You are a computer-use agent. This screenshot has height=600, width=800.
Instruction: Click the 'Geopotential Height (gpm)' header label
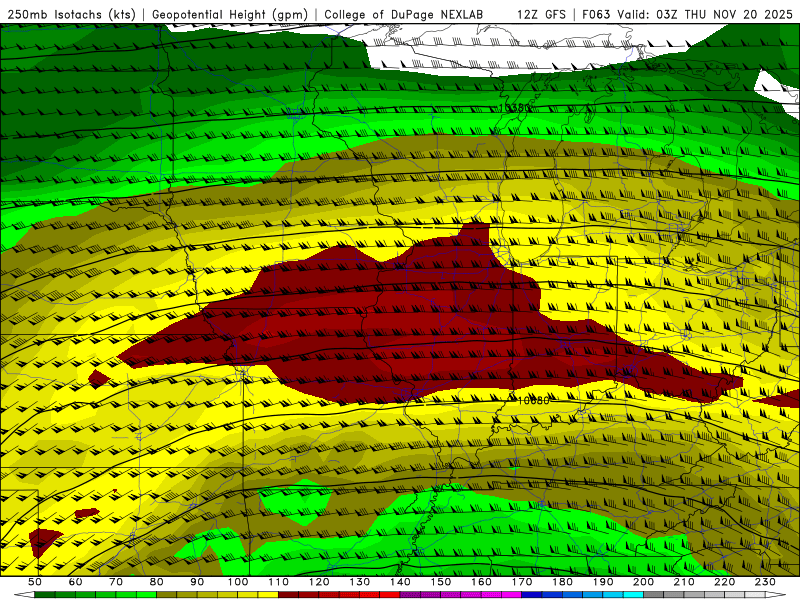[x=230, y=14]
